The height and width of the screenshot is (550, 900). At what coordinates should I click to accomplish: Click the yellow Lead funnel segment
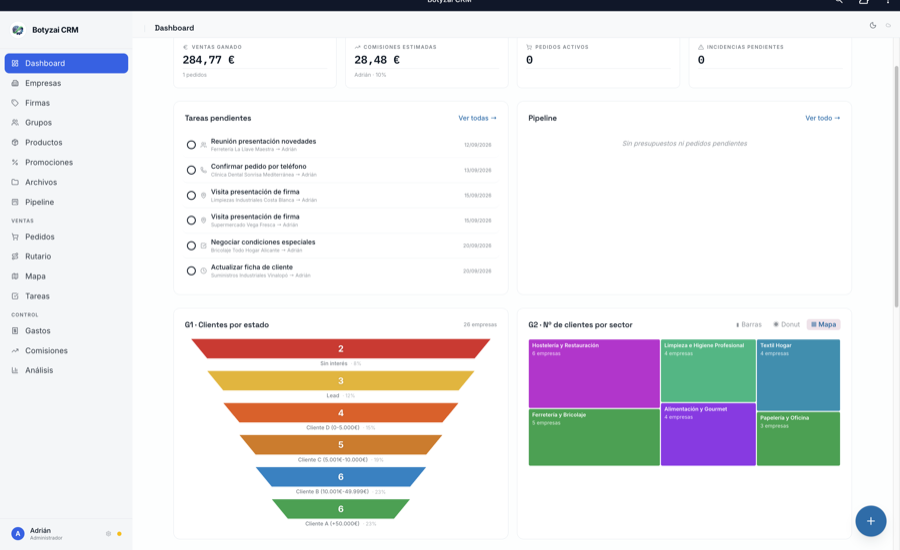(340, 381)
